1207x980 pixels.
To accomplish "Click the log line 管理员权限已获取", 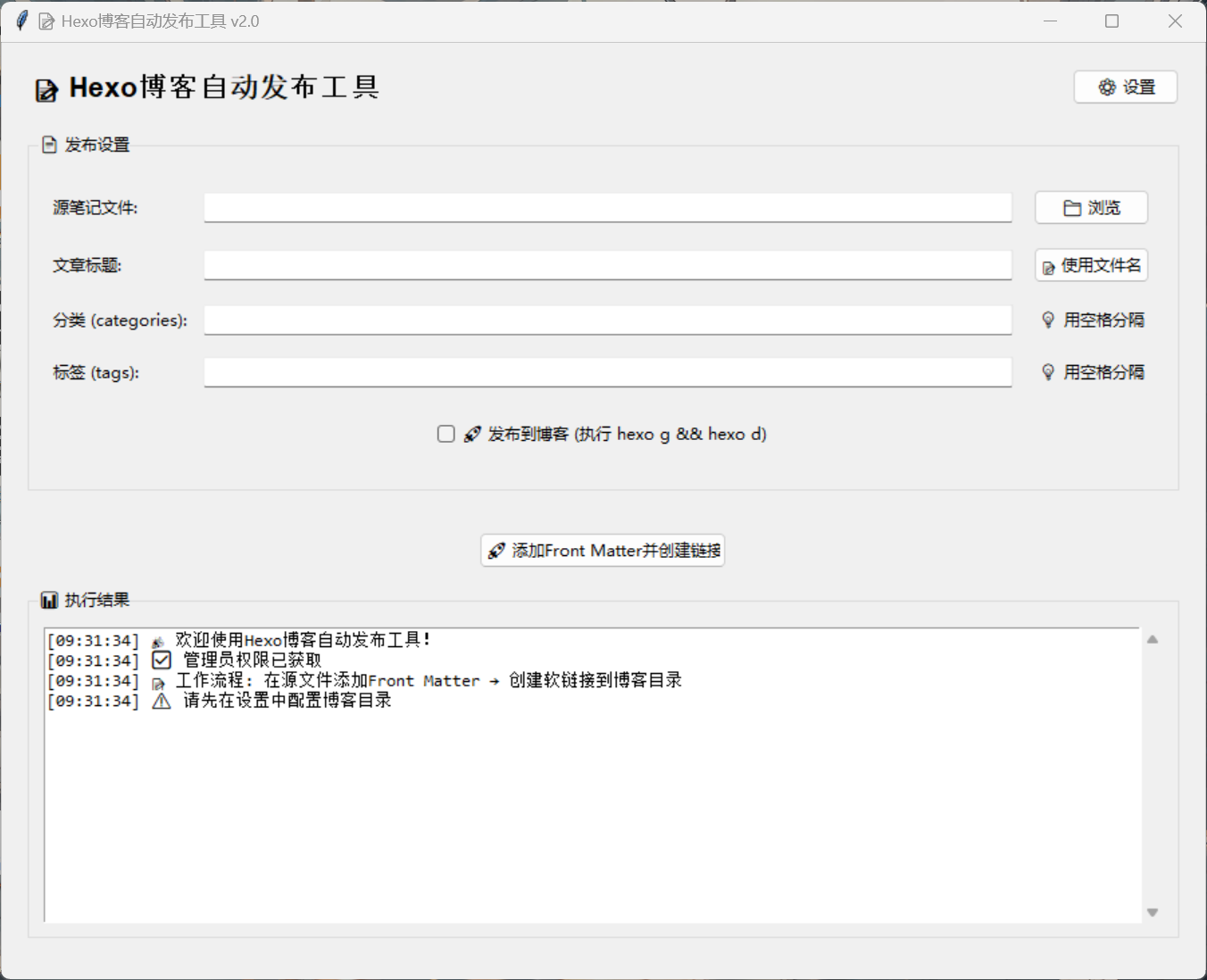I will [184, 660].
